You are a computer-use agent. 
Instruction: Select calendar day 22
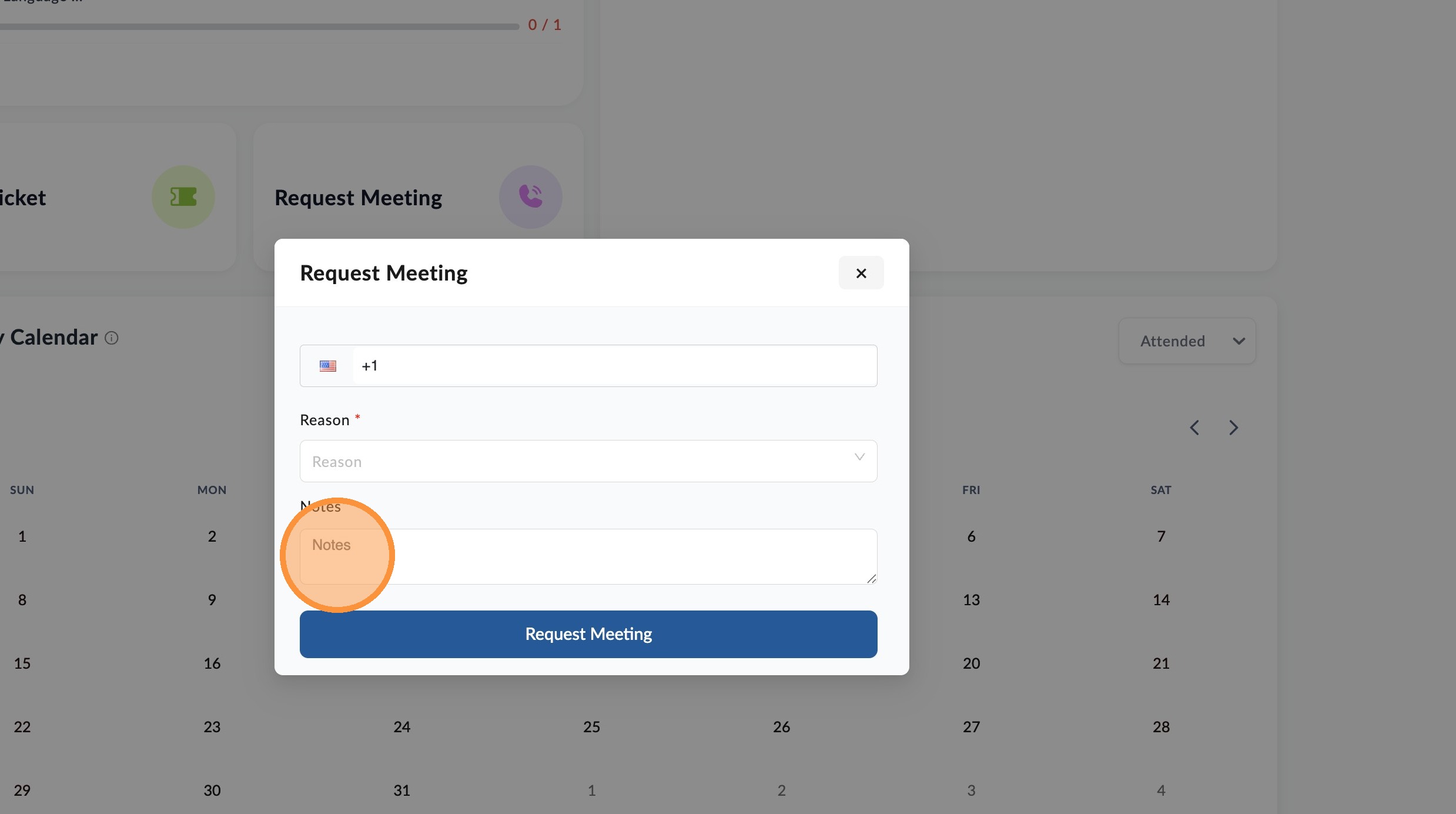[22, 727]
